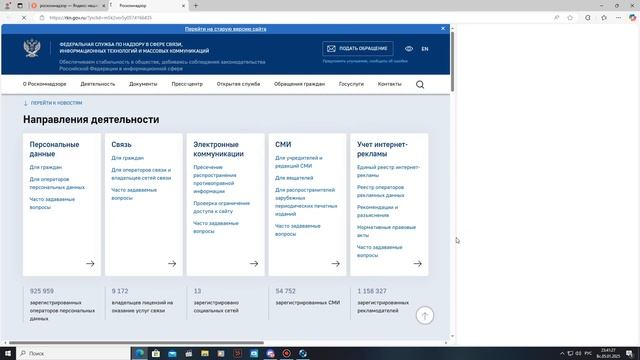The width and height of the screenshot is (640, 360).
Task: Switch site language to EN
Action: (424, 49)
